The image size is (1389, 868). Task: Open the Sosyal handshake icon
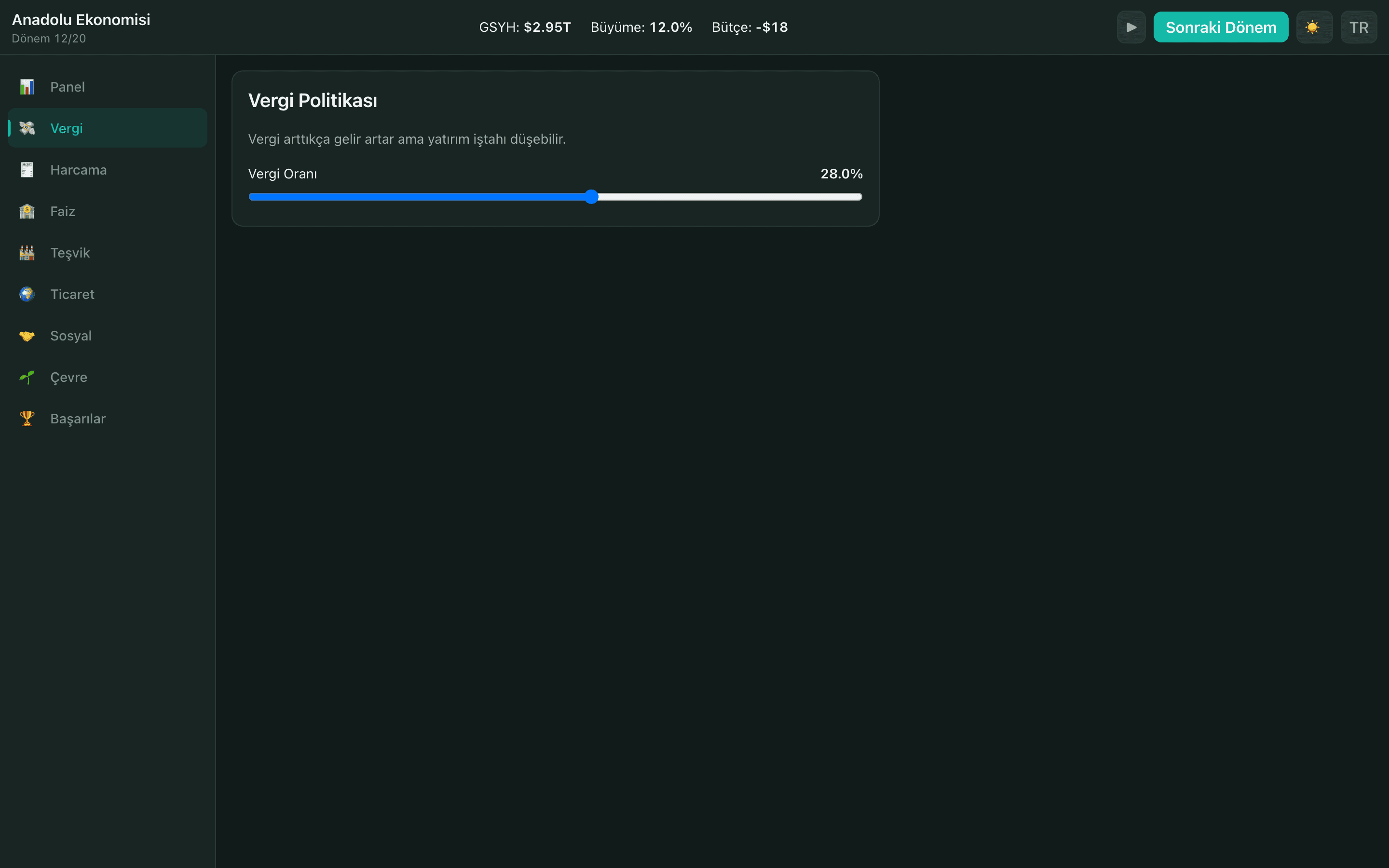(27, 336)
